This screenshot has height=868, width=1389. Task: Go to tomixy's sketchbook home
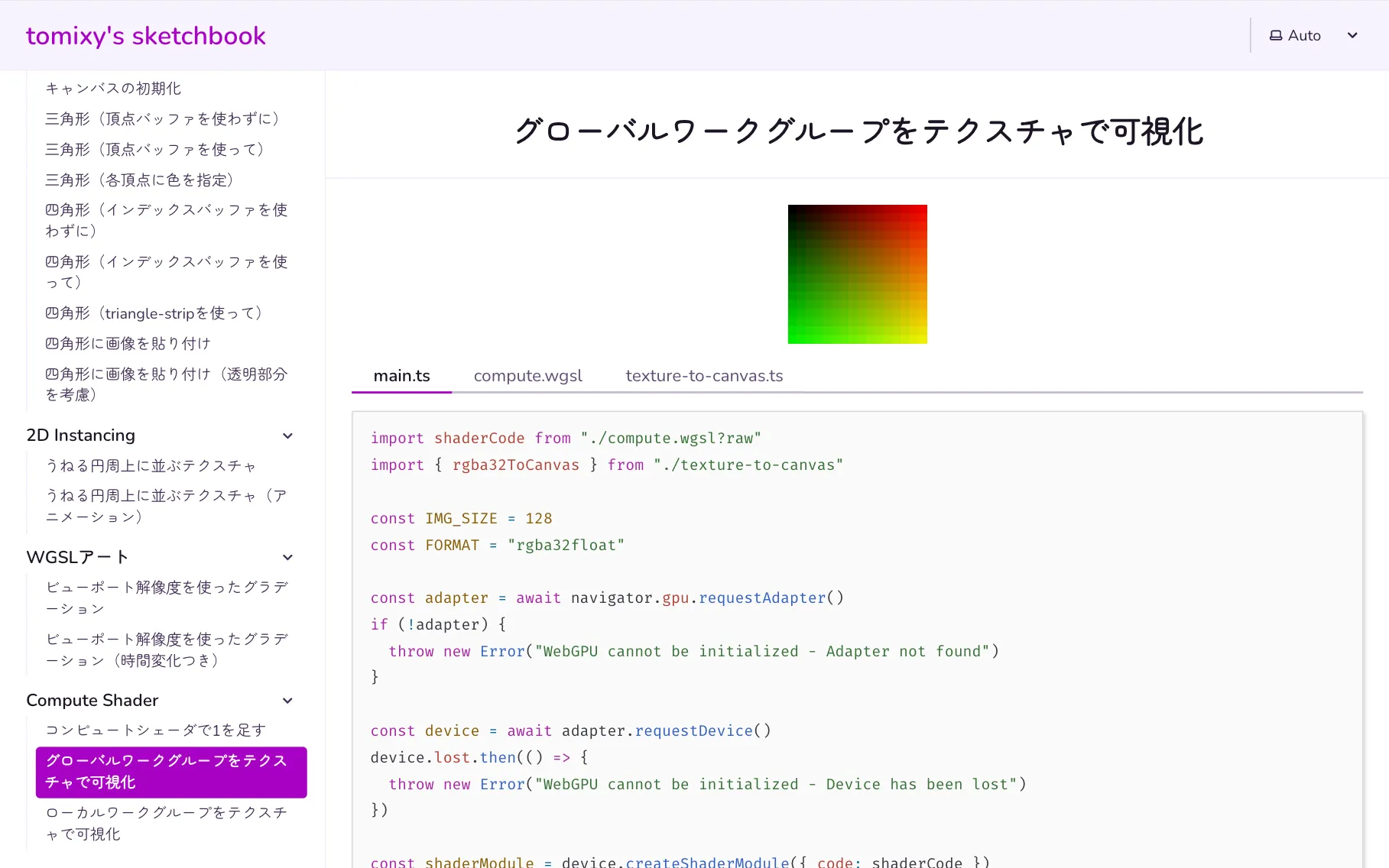(145, 36)
